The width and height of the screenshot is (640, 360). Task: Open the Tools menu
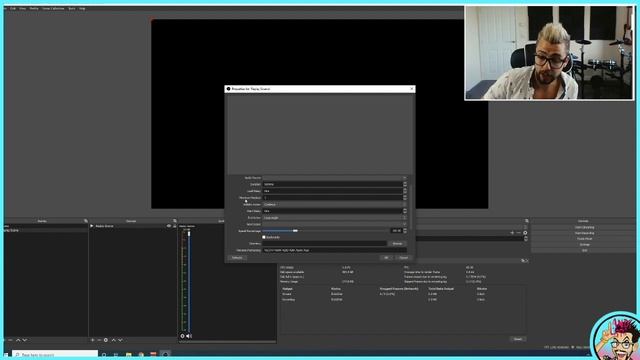click(72, 8)
